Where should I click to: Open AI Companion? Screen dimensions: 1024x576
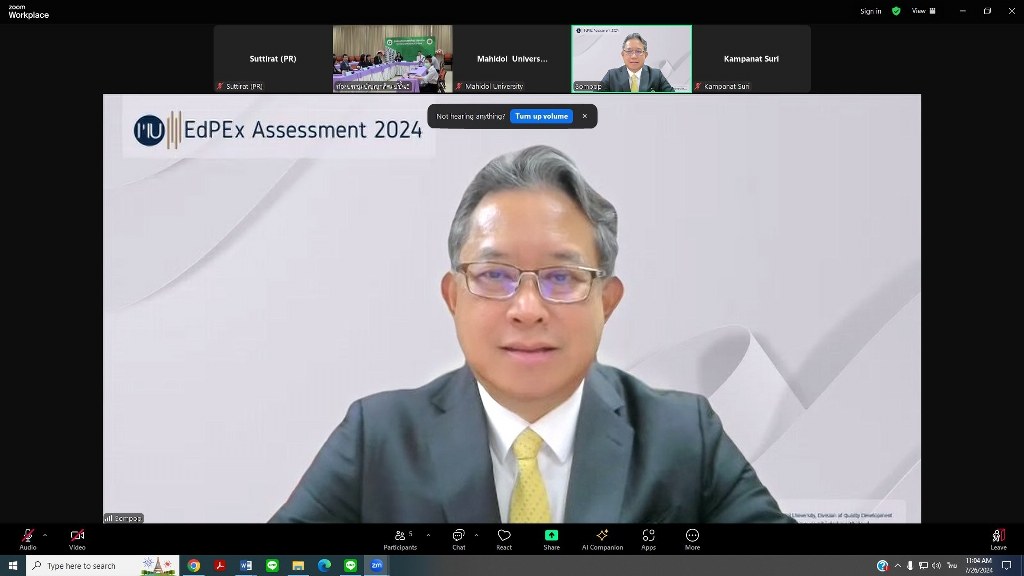pyautogui.click(x=602, y=539)
